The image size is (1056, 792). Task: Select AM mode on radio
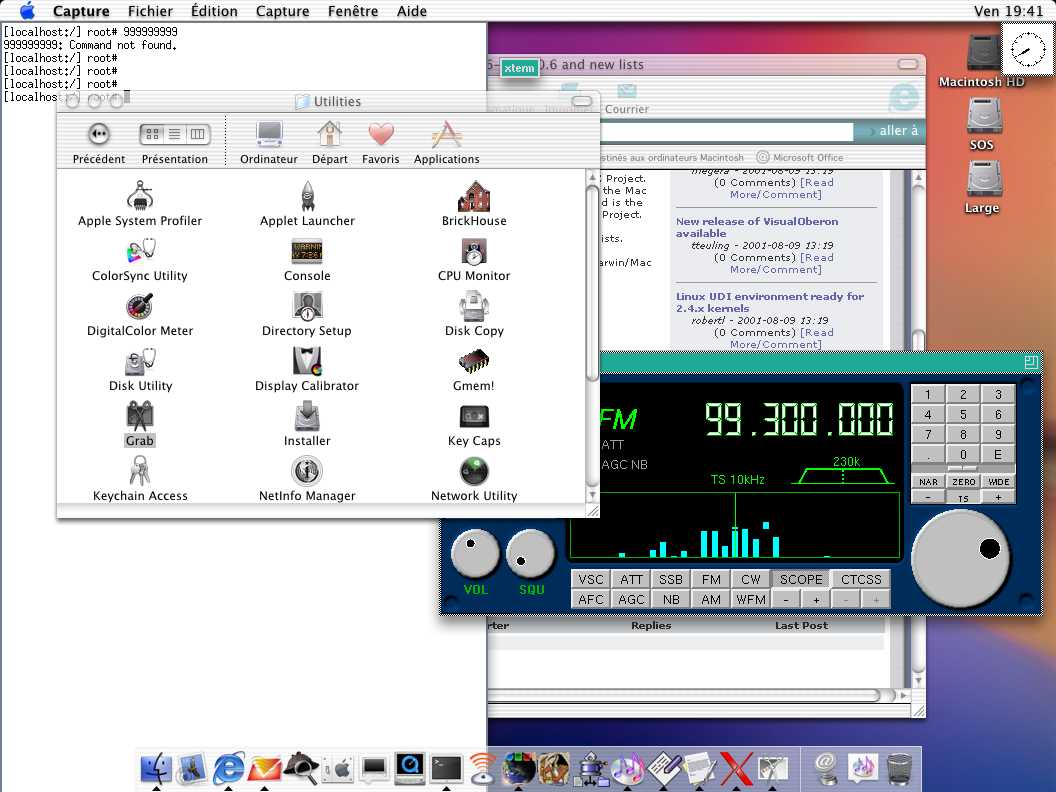pos(711,599)
